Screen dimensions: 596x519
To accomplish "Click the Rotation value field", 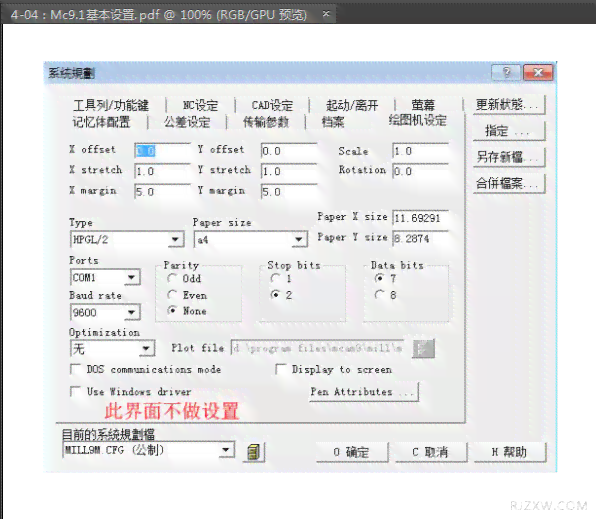I will pos(420,171).
